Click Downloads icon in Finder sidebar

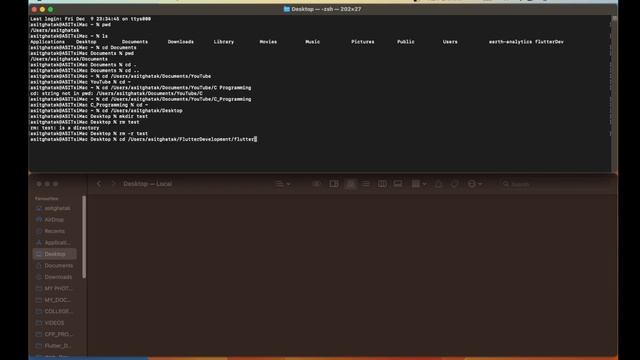[39, 277]
